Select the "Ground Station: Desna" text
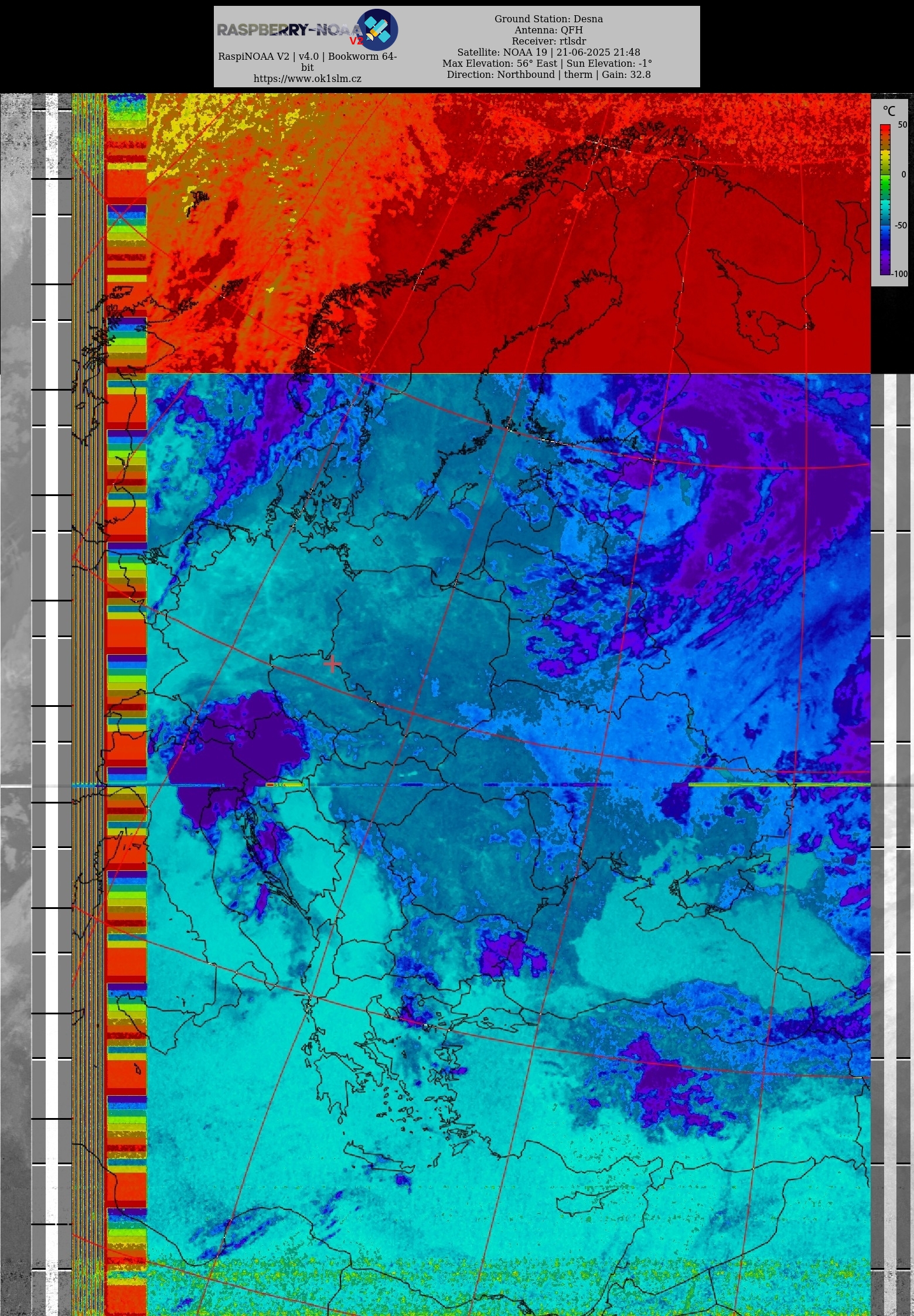 click(x=548, y=19)
